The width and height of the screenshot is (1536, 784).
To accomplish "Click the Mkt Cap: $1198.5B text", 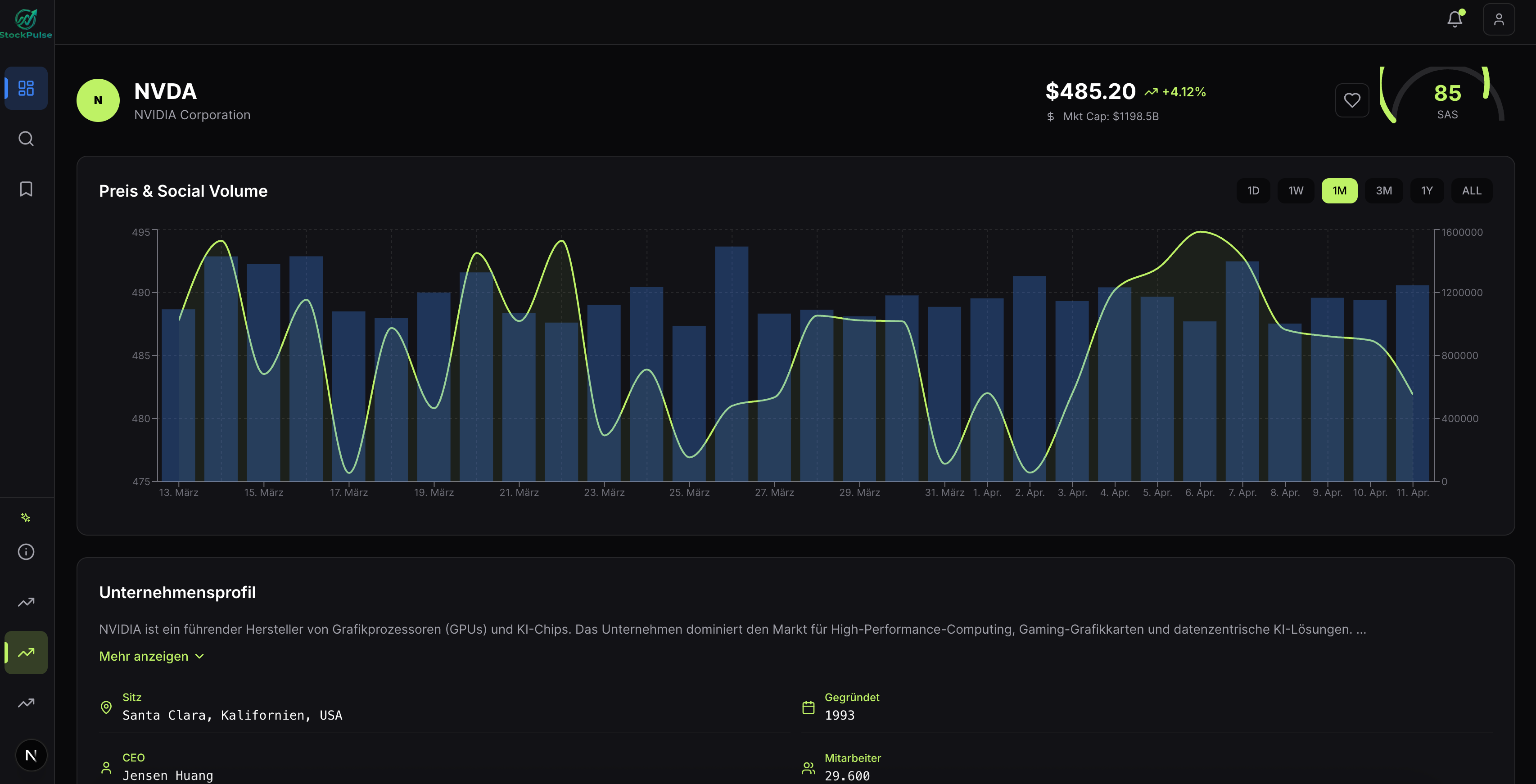I will tap(1111, 116).
